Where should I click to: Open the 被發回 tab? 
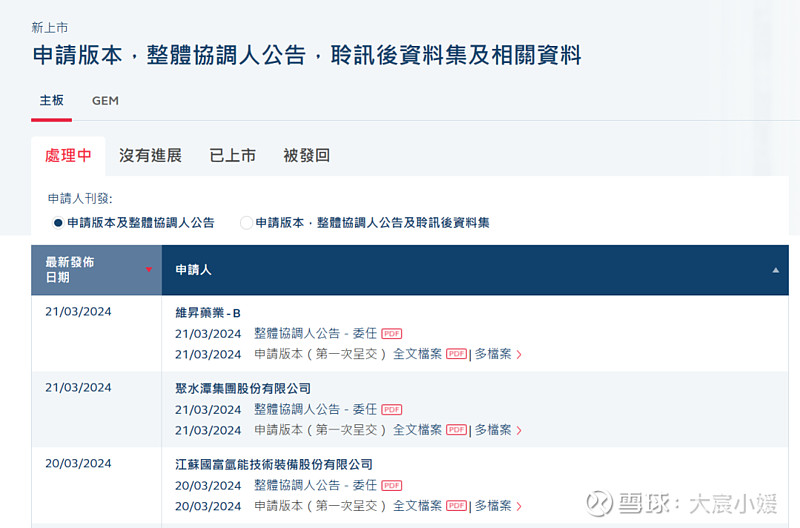[x=307, y=156]
